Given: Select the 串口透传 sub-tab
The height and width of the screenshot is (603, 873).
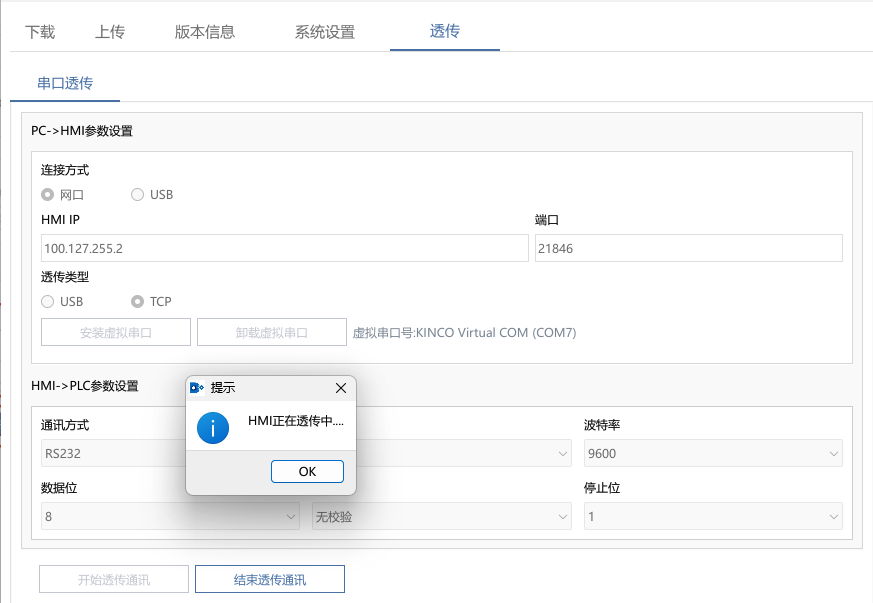Looking at the screenshot, I should click(x=65, y=84).
